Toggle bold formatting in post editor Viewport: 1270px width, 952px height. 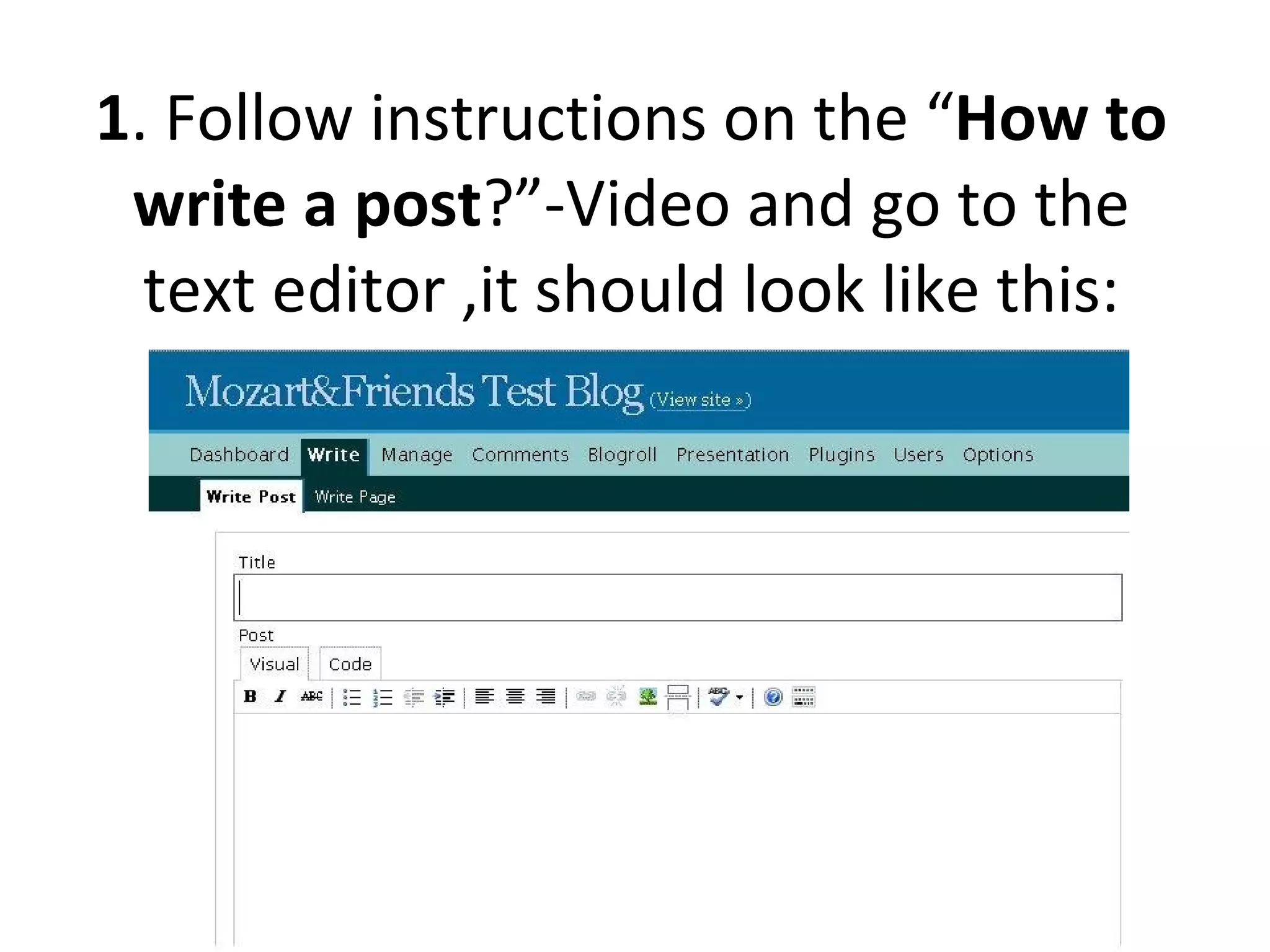(250, 697)
